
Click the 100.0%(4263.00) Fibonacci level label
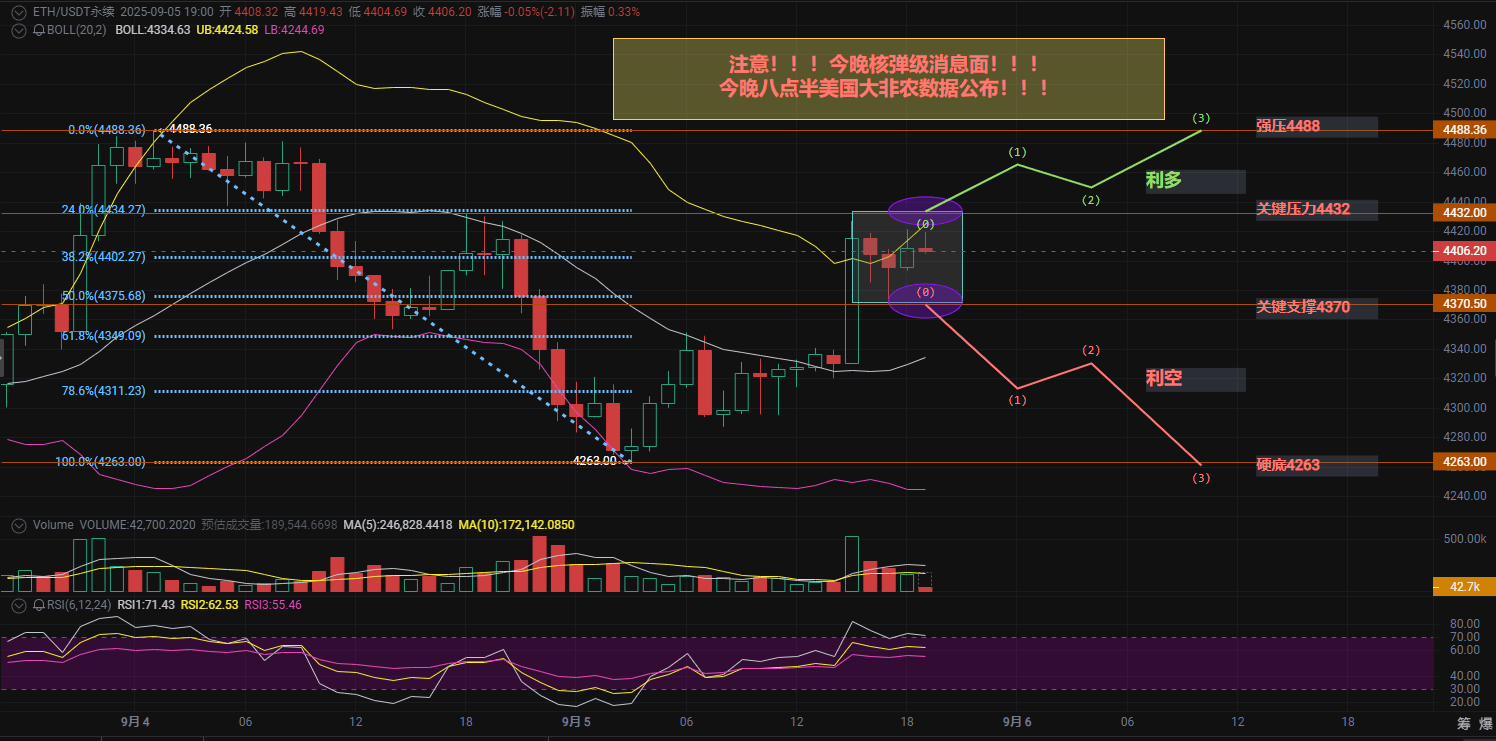point(100,462)
